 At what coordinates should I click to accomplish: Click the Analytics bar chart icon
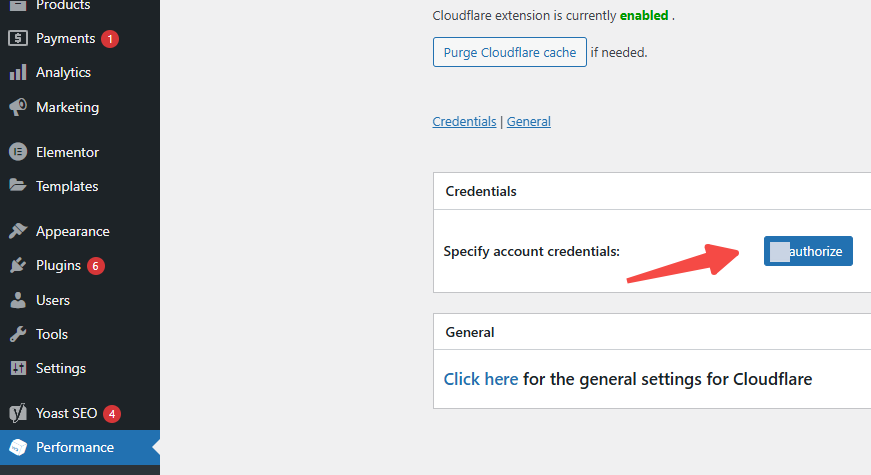pyautogui.click(x=17, y=73)
